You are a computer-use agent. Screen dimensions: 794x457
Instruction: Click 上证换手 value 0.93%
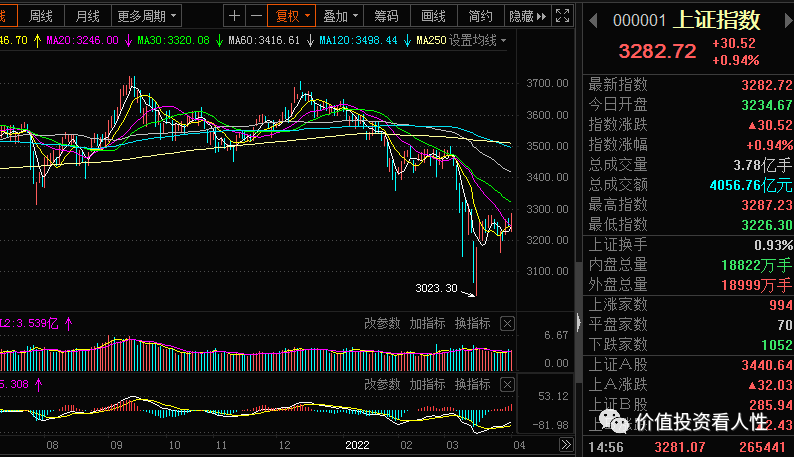point(773,245)
